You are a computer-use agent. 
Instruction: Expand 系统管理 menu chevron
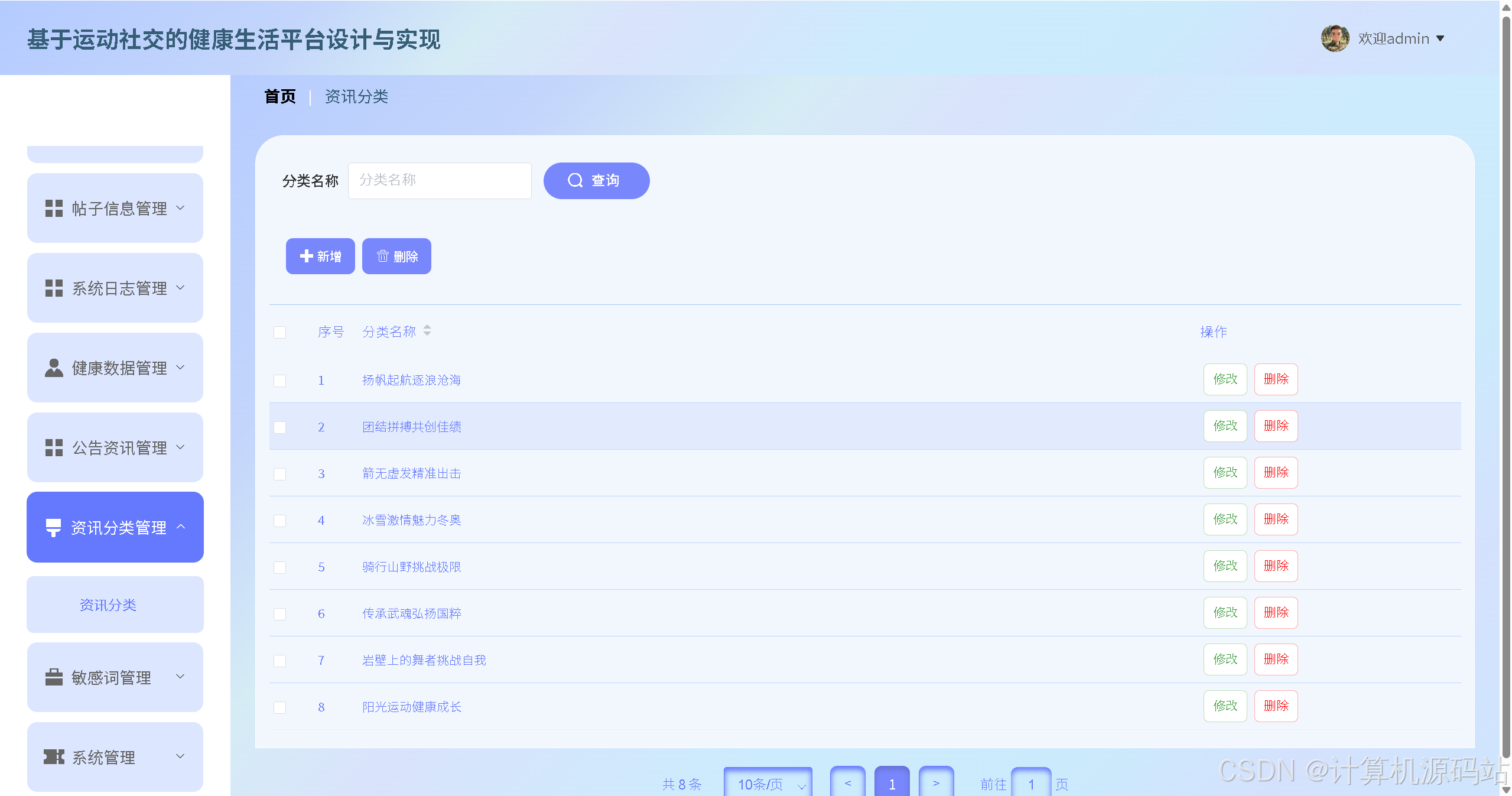coord(181,756)
